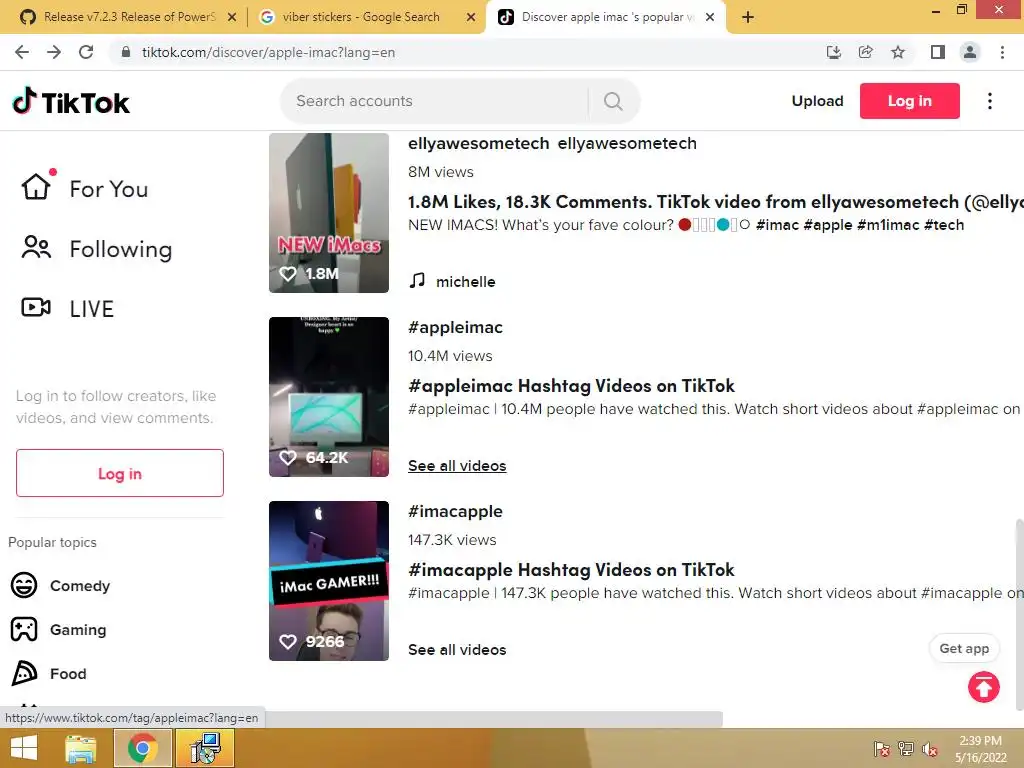Click the Get app button

[964, 648]
